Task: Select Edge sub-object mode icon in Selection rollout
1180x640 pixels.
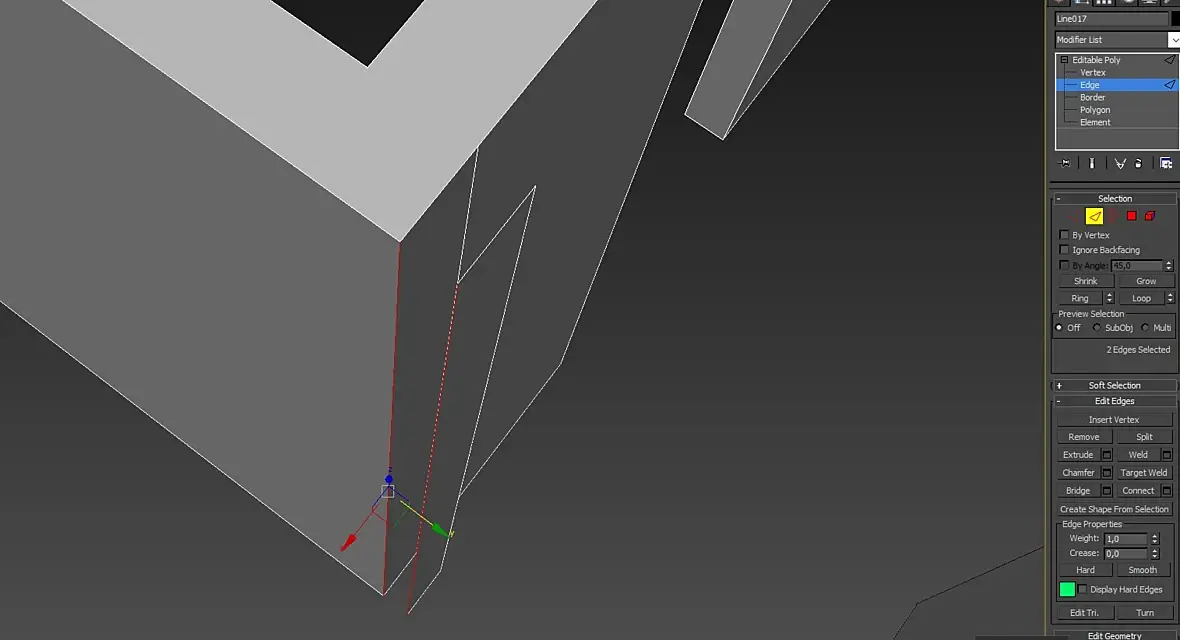Action: click(x=1094, y=217)
